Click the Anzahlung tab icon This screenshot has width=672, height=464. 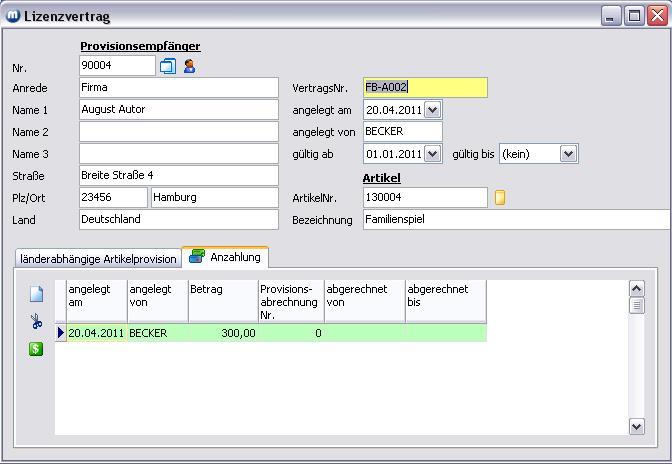pyautogui.click(x=197, y=257)
